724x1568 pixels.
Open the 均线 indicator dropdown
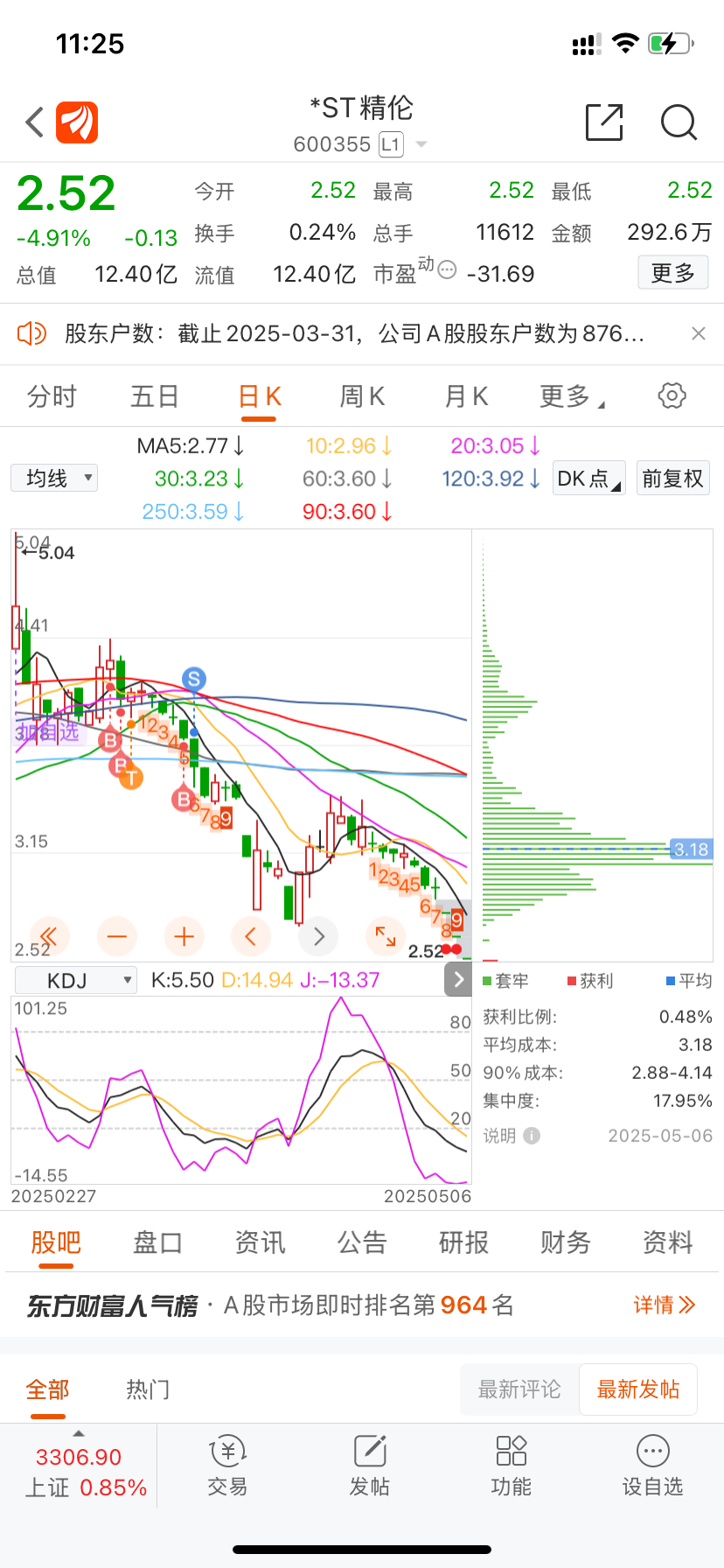(54, 478)
